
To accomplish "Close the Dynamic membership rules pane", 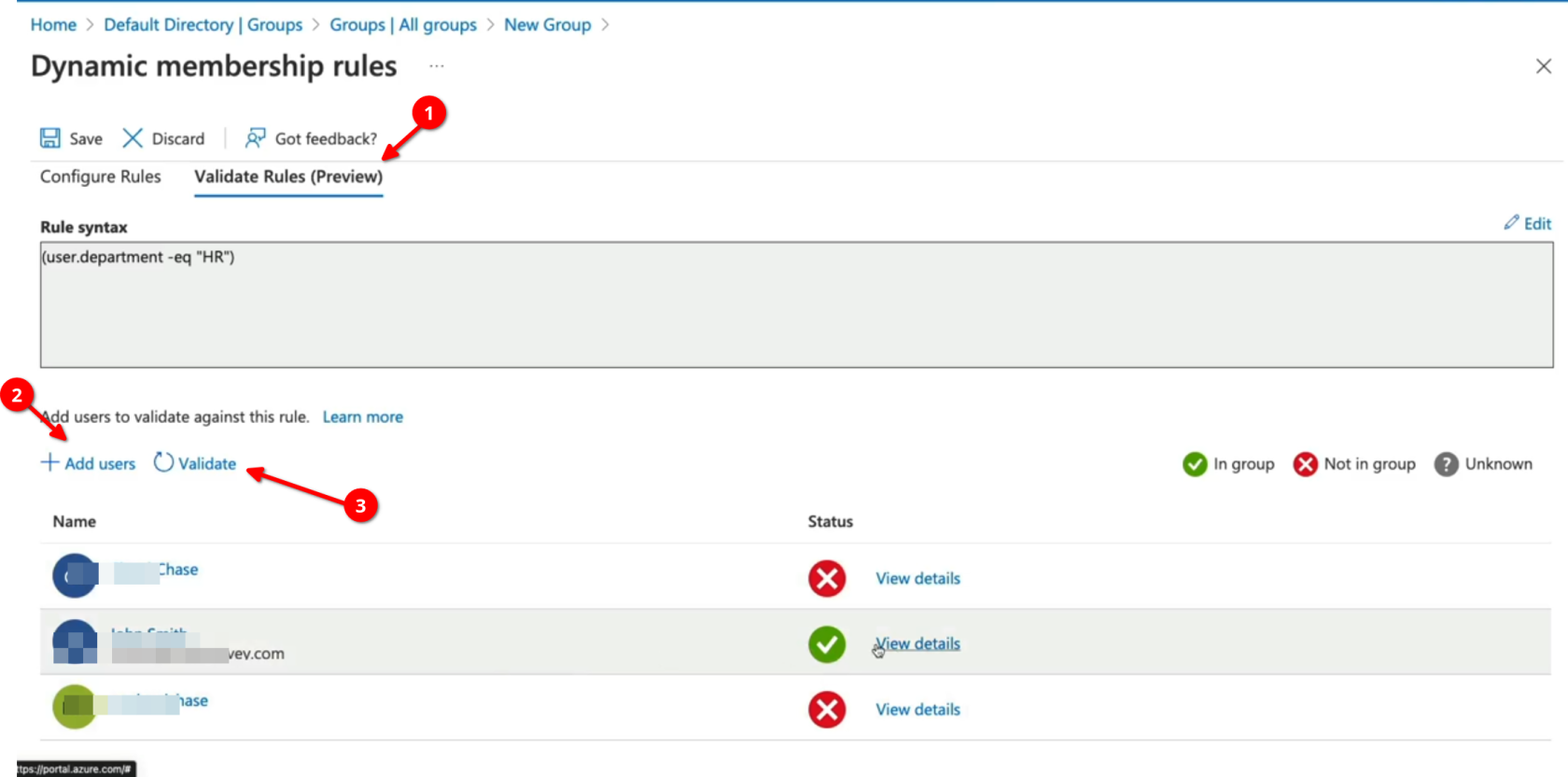I will (1543, 66).
